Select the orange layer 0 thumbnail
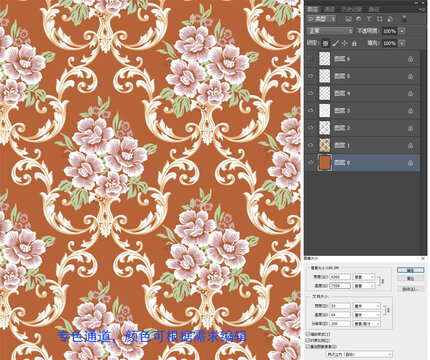 (324, 163)
